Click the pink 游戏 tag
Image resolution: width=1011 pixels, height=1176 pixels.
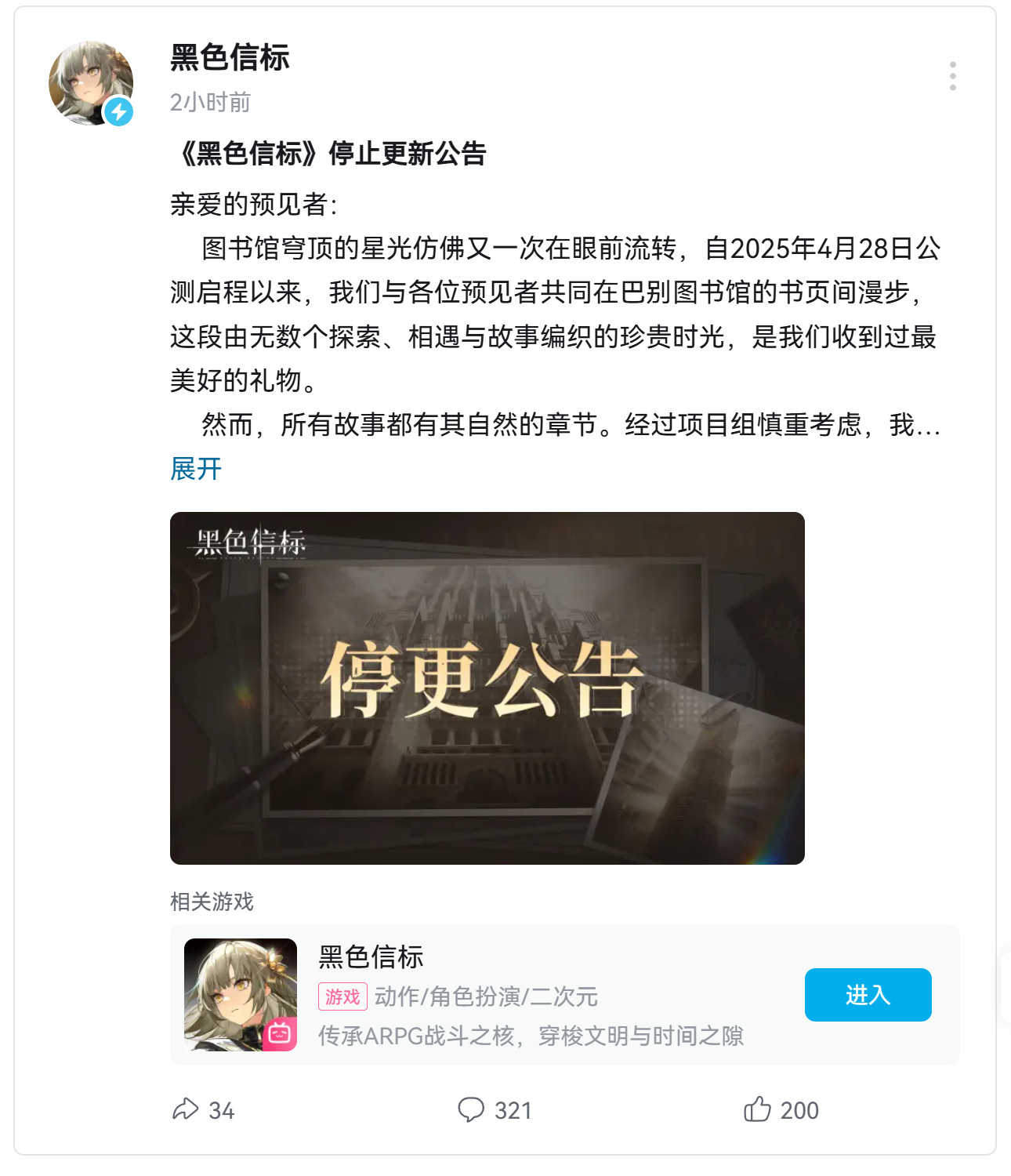click(342, 996)
